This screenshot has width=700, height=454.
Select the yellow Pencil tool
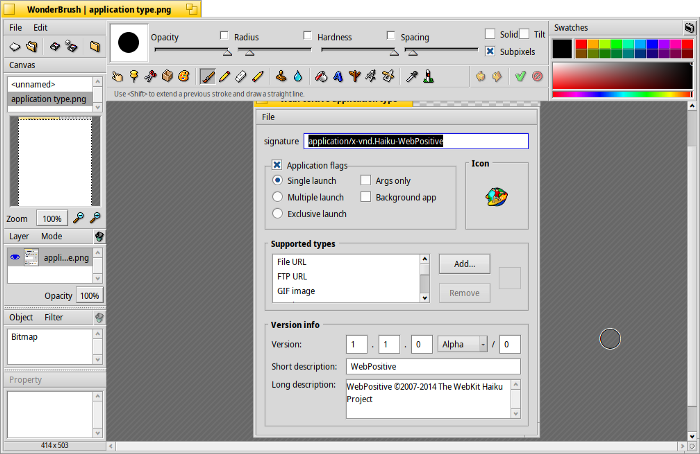pyautogui.click(x=225, y=77)
